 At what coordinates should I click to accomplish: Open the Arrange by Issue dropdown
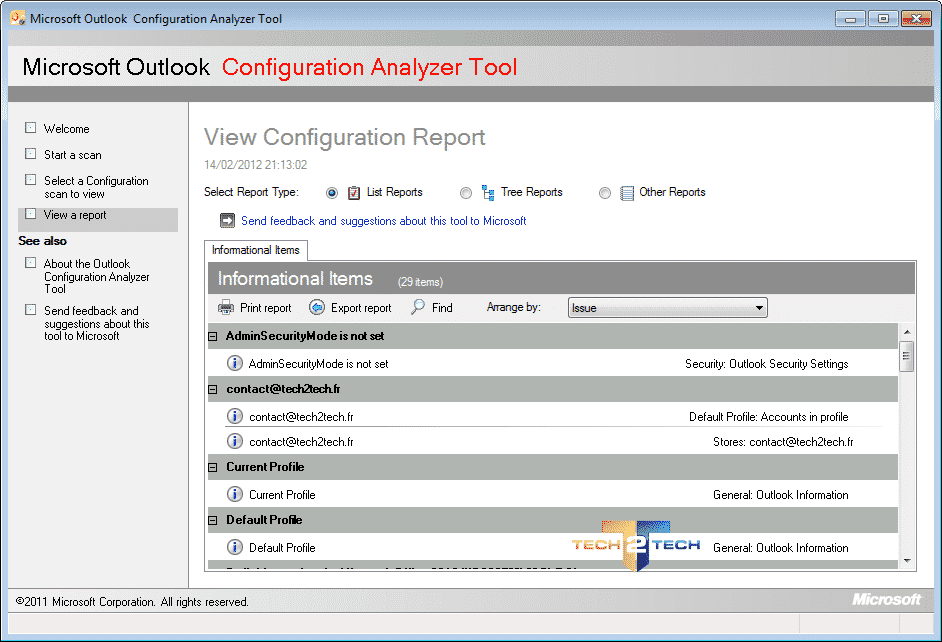(x=667, y=308)
